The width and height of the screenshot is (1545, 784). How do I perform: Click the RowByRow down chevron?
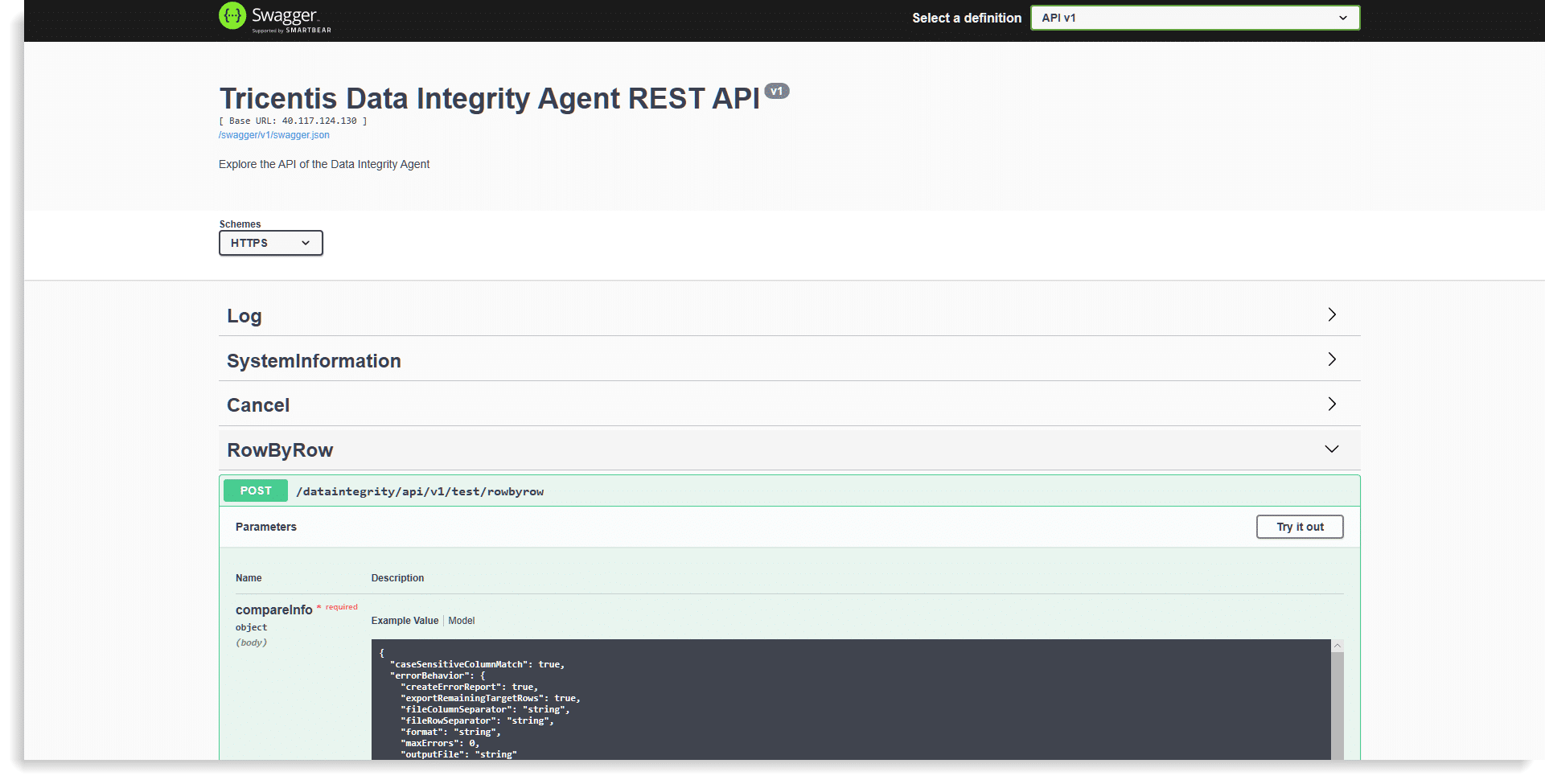point(1332,449)
